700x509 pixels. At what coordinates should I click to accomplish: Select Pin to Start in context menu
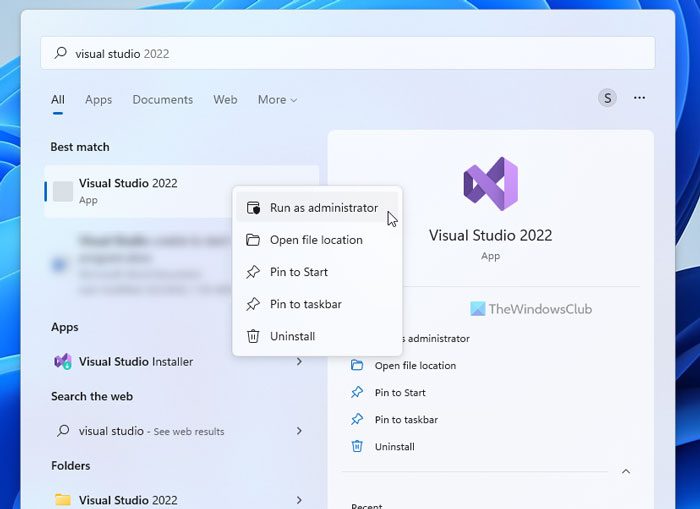point(317,272)
